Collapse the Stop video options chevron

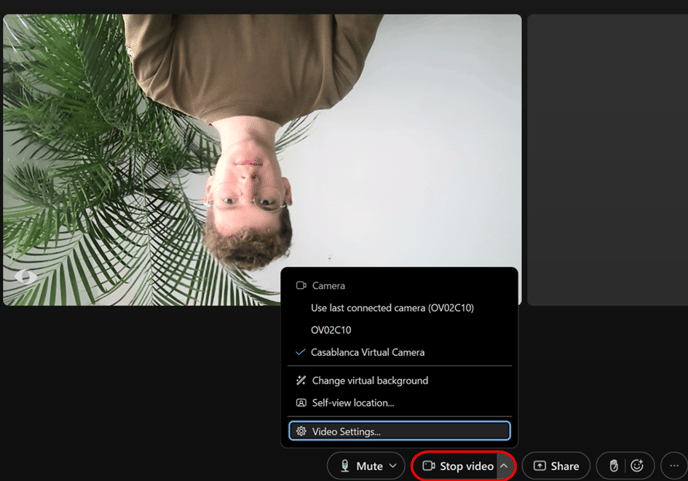click(504, 466)
